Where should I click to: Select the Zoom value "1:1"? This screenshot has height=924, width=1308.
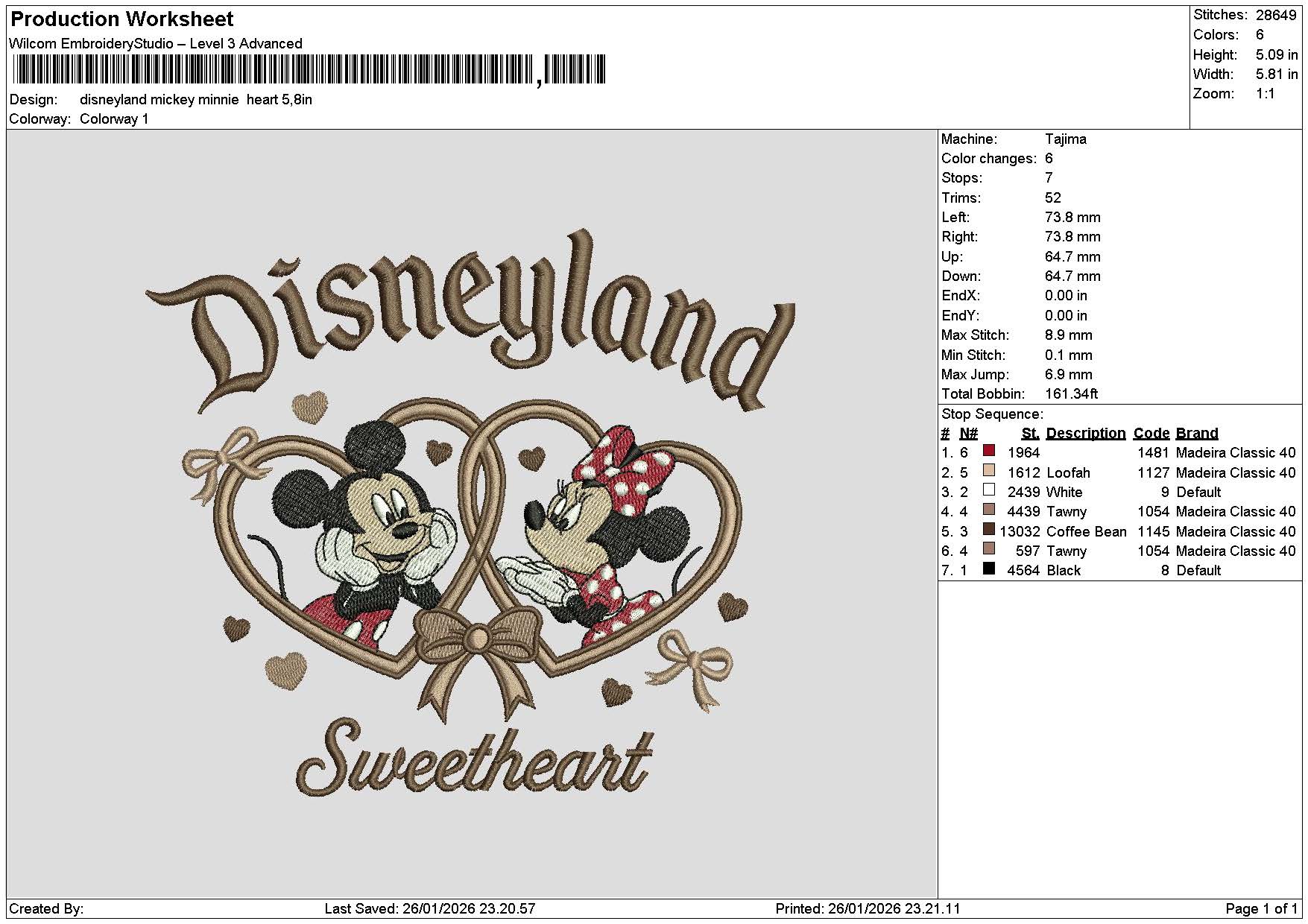click(1266, 94)
